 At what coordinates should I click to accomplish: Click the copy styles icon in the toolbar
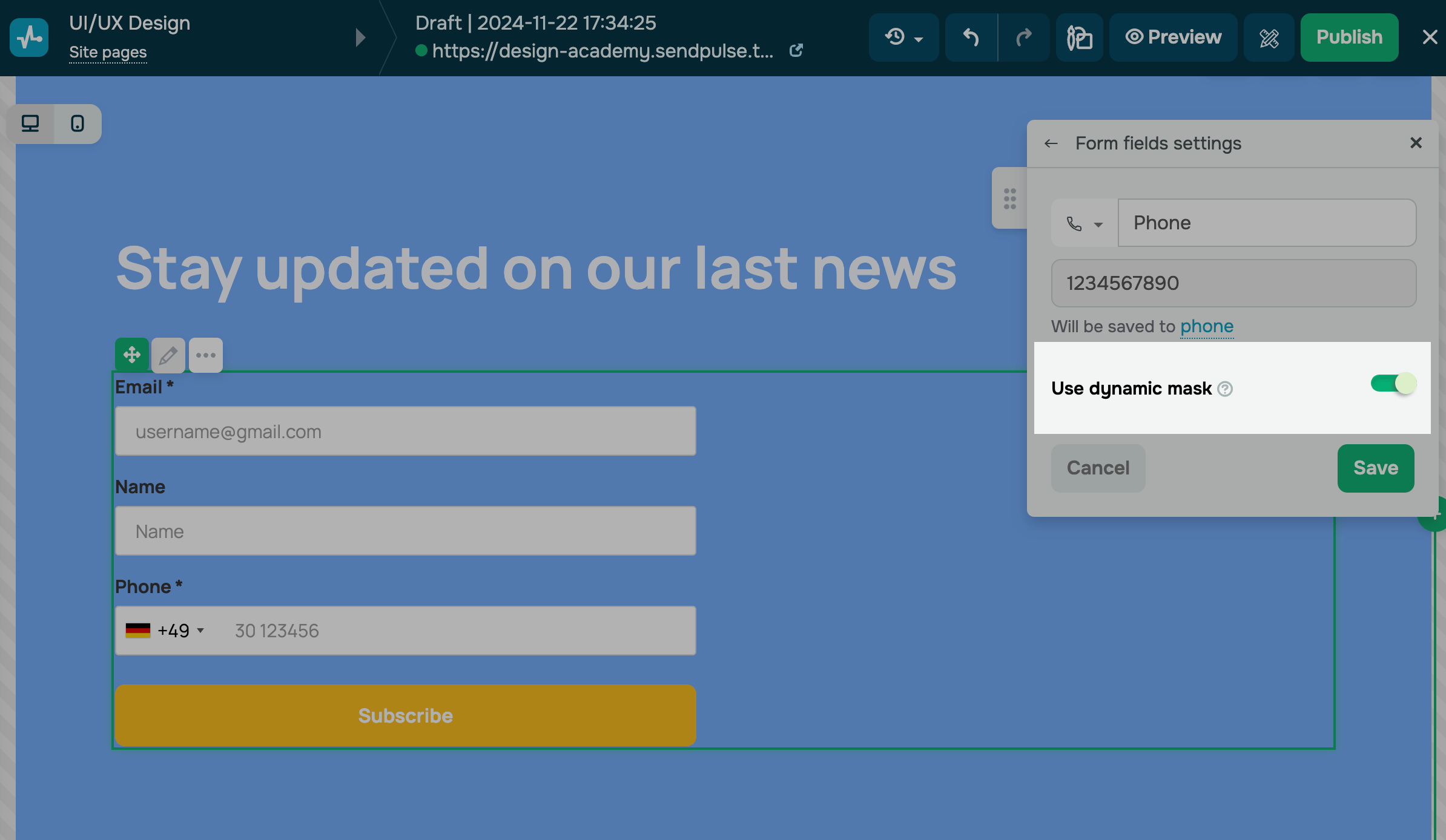click(1079, 38)
